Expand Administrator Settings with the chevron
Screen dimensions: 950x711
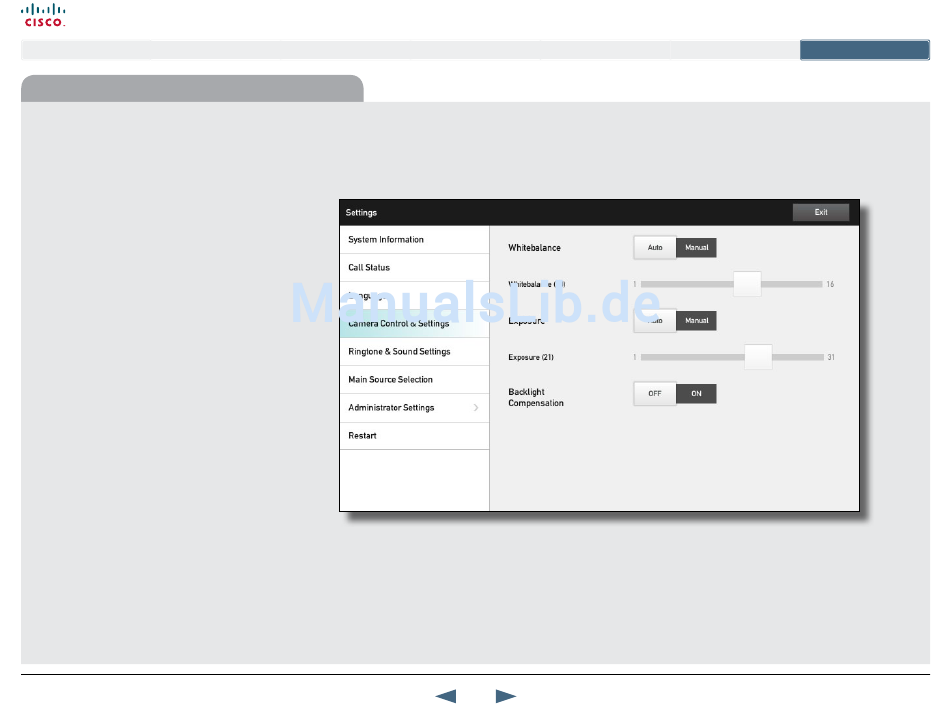pyautogui.click(x=475, y=408)
